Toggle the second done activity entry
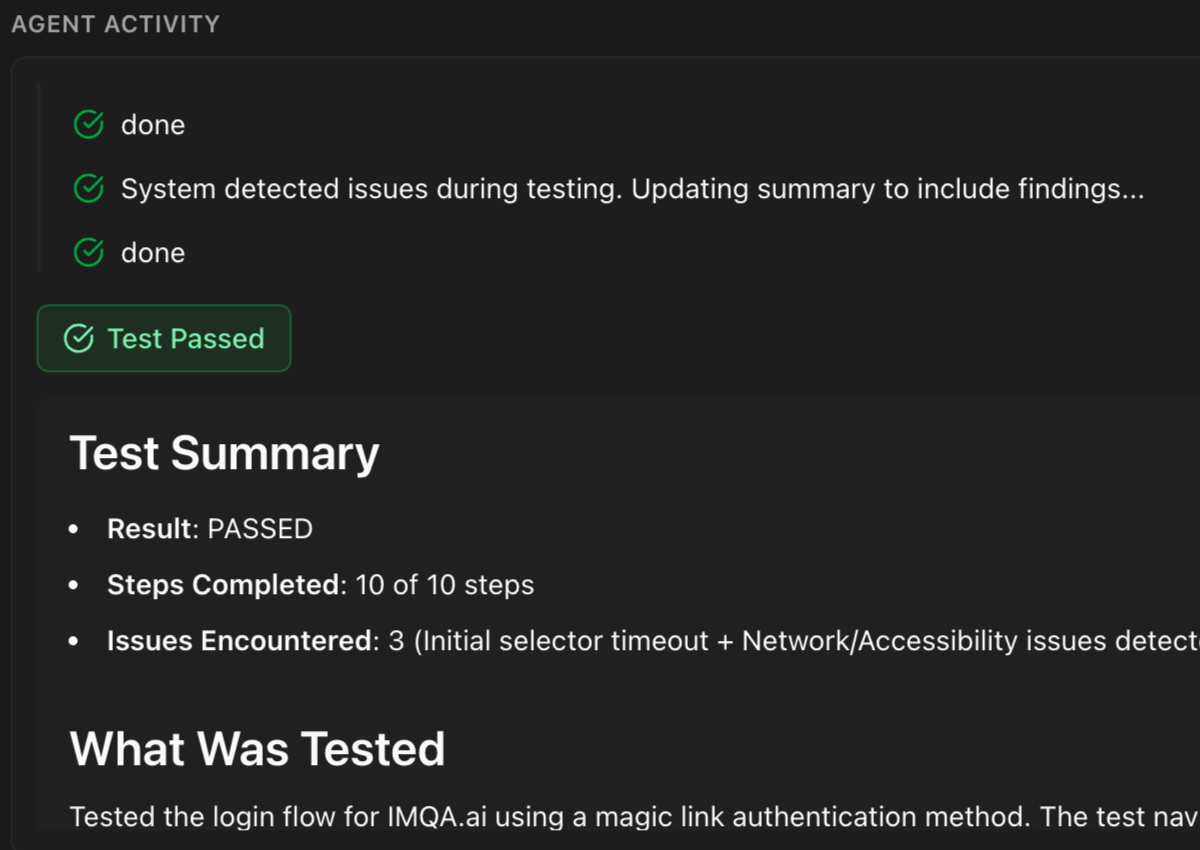Screen dimensions: 1200x850 coord(153,252)
